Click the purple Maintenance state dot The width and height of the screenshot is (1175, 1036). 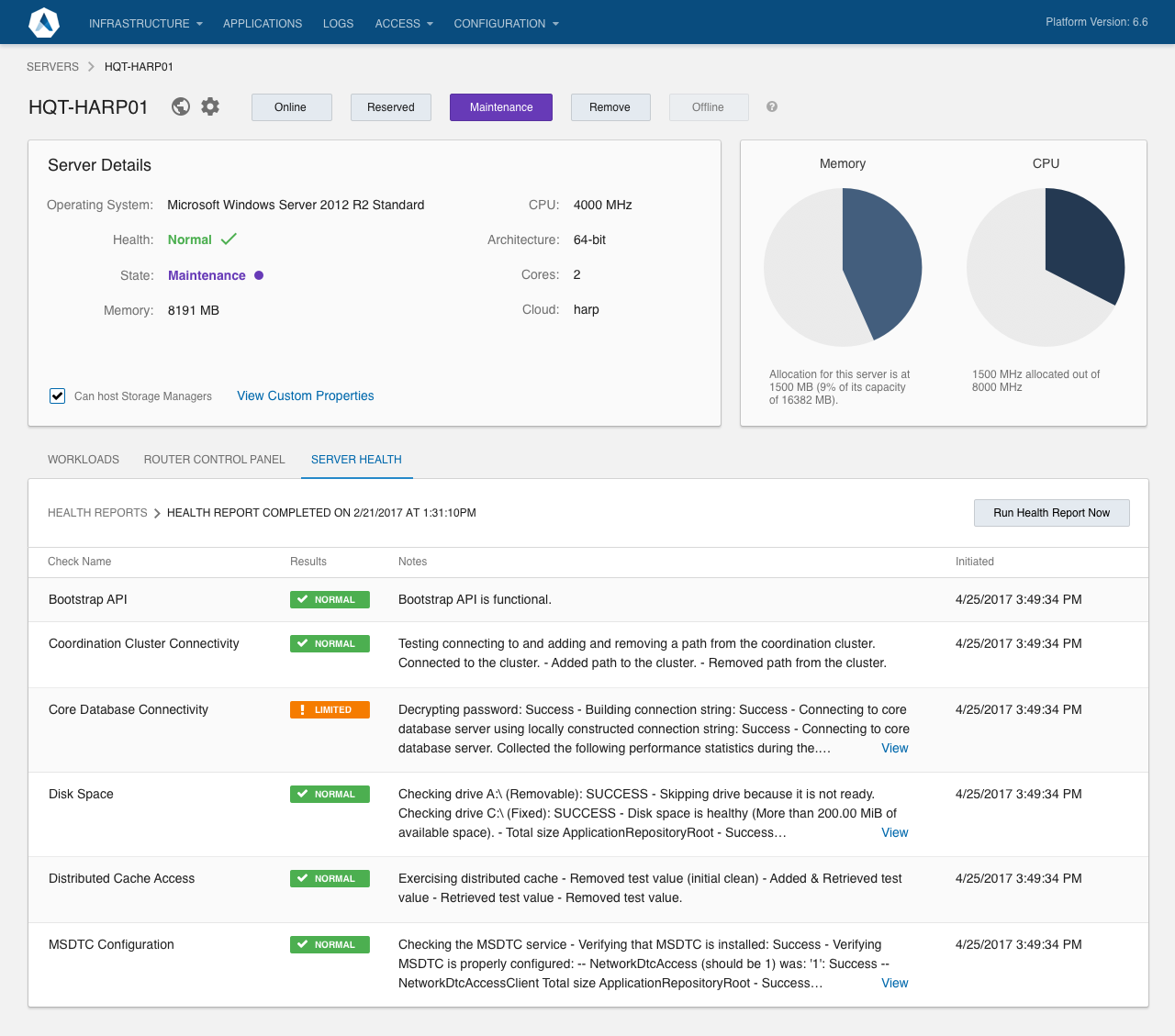tap(258, 275)
